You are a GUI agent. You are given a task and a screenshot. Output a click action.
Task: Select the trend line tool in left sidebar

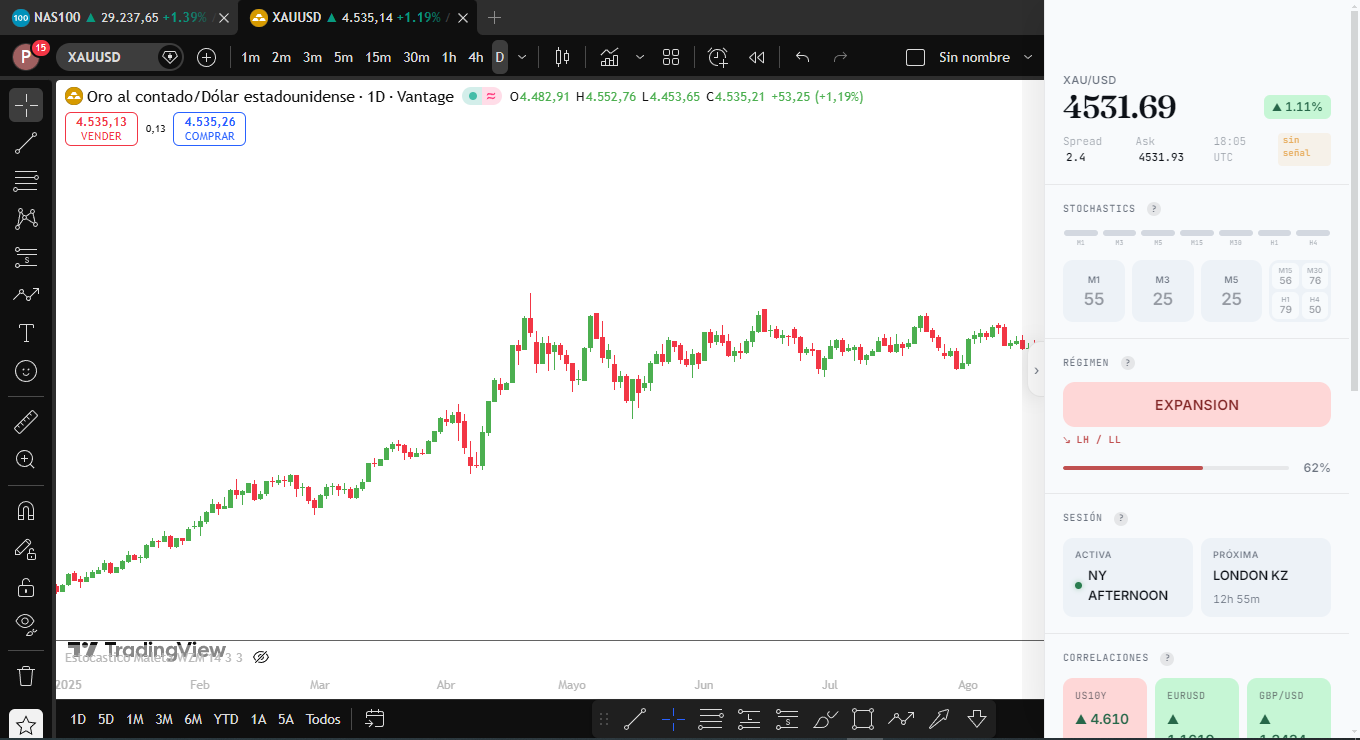pos(26,143)
